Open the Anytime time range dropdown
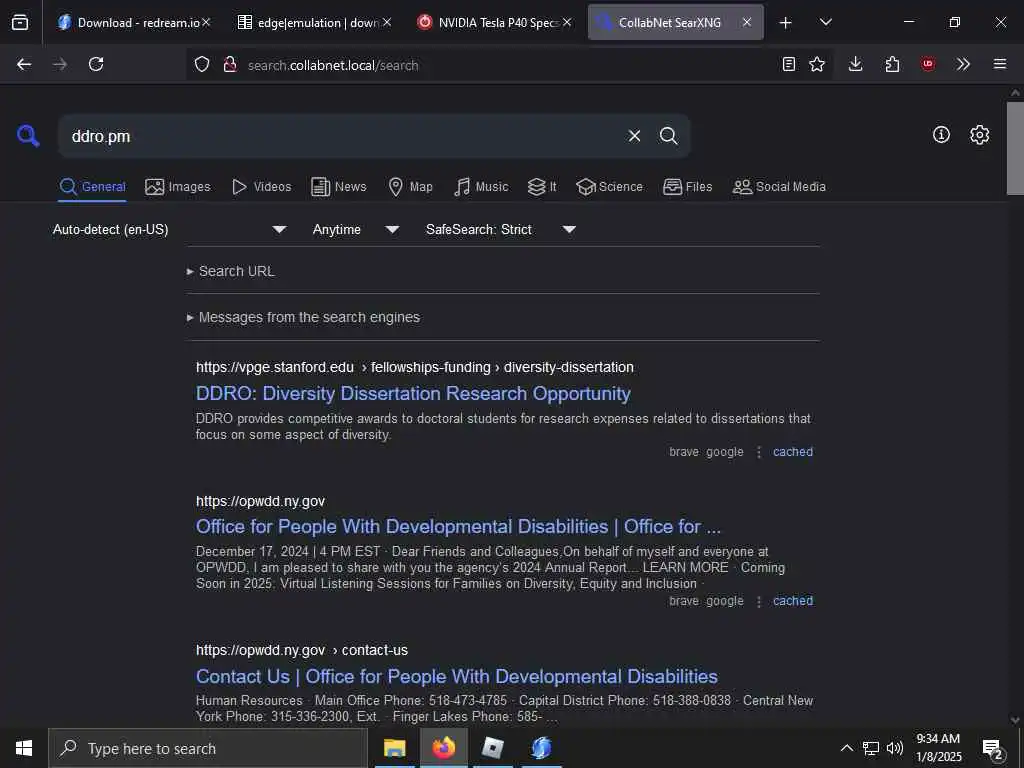 (x=355, y=229)
